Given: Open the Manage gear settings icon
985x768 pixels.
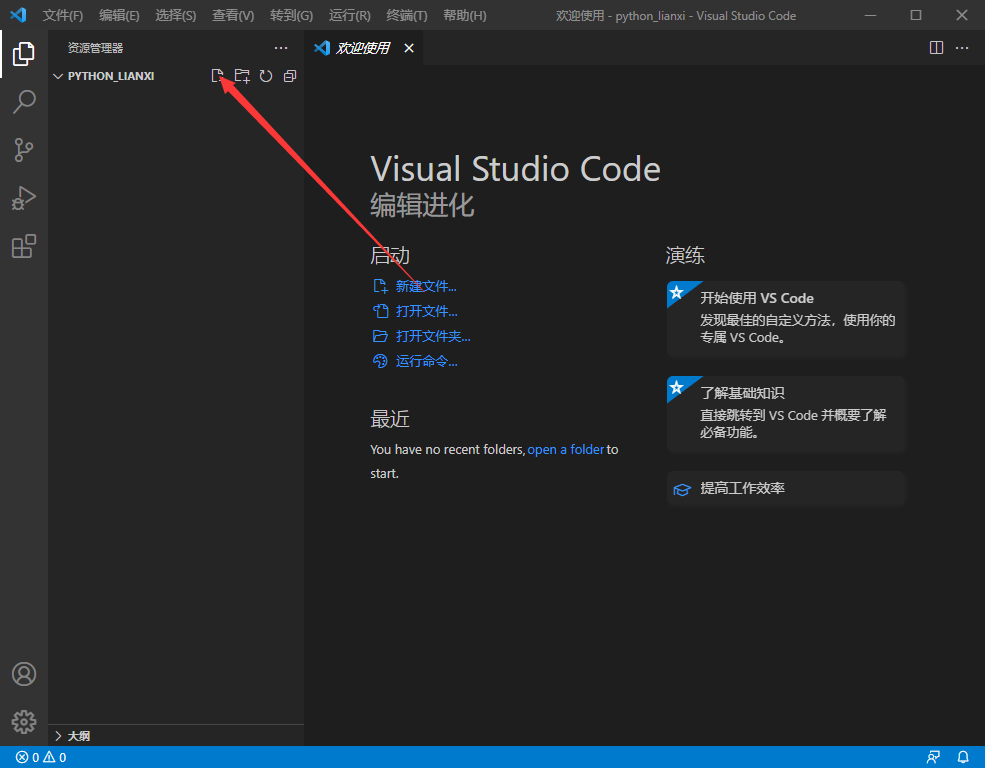Looking at the screenshot, I should tap(24, 722).
